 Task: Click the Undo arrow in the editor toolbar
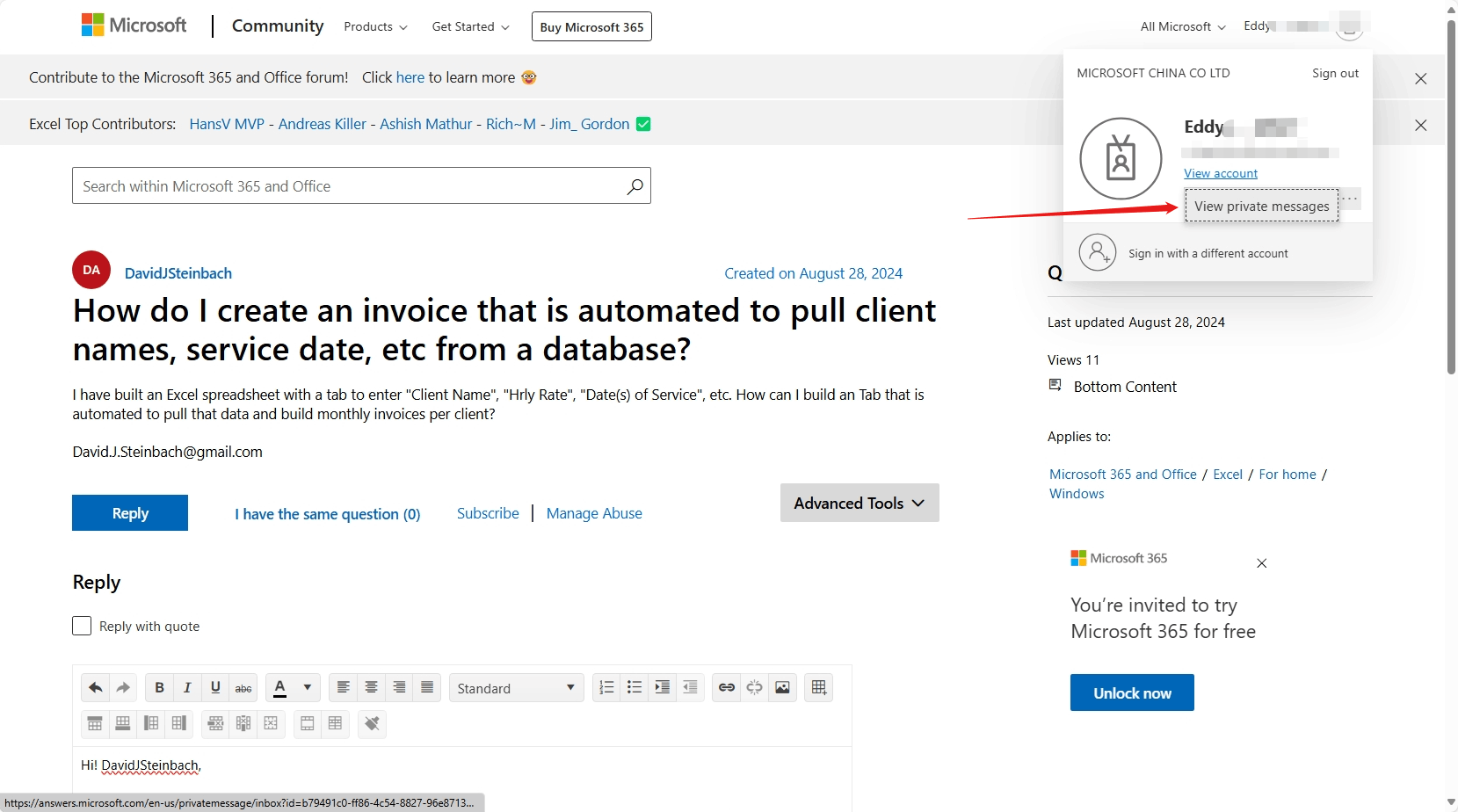[x=96, y=687]
